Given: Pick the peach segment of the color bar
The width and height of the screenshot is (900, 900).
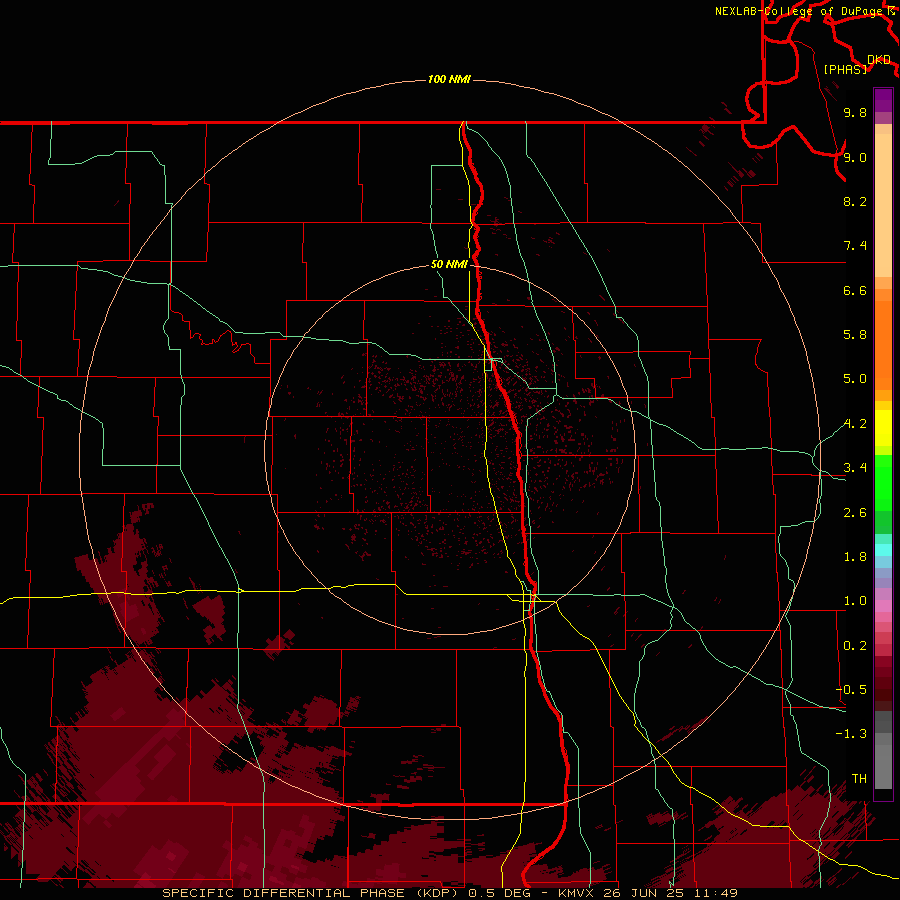Looking at the screenshot, I should 883,207.
